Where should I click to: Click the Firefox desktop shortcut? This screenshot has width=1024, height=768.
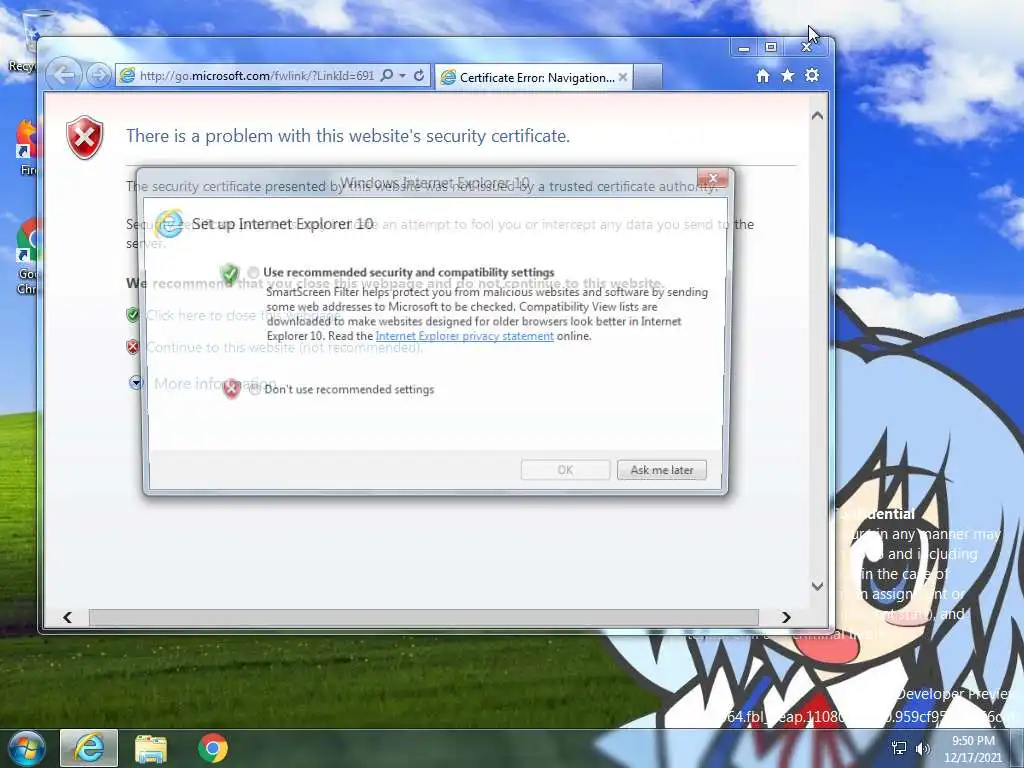click(x=27, y=148)
